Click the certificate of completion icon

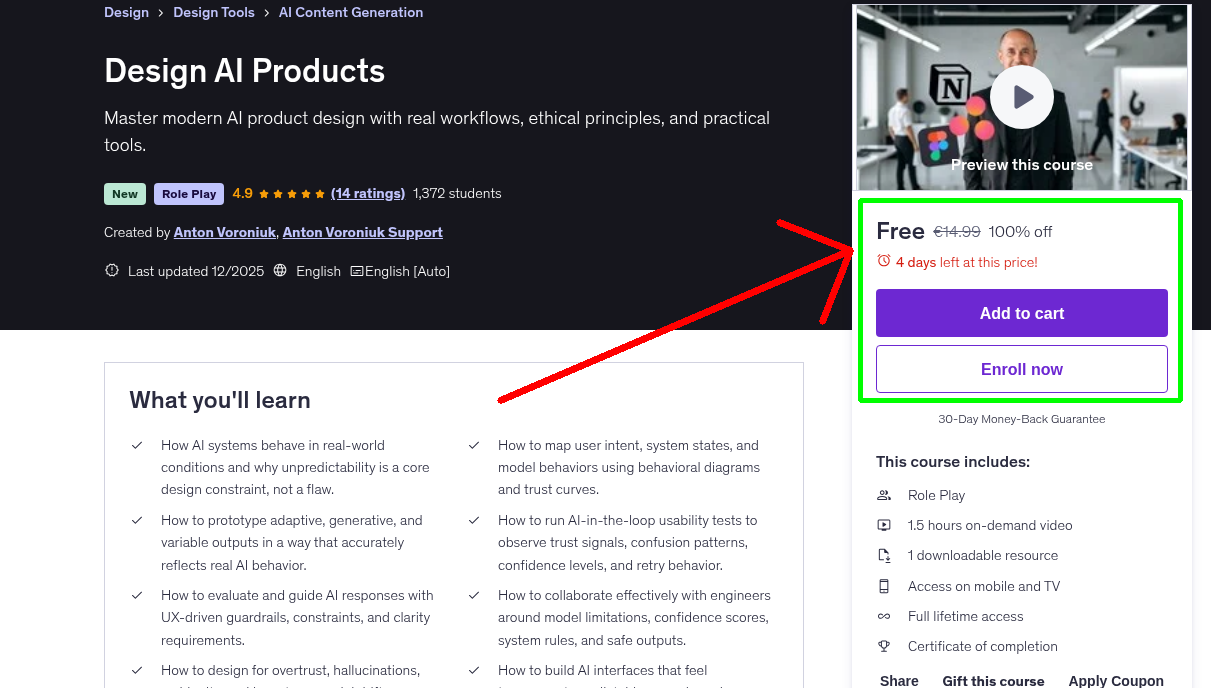pos(884,646)
